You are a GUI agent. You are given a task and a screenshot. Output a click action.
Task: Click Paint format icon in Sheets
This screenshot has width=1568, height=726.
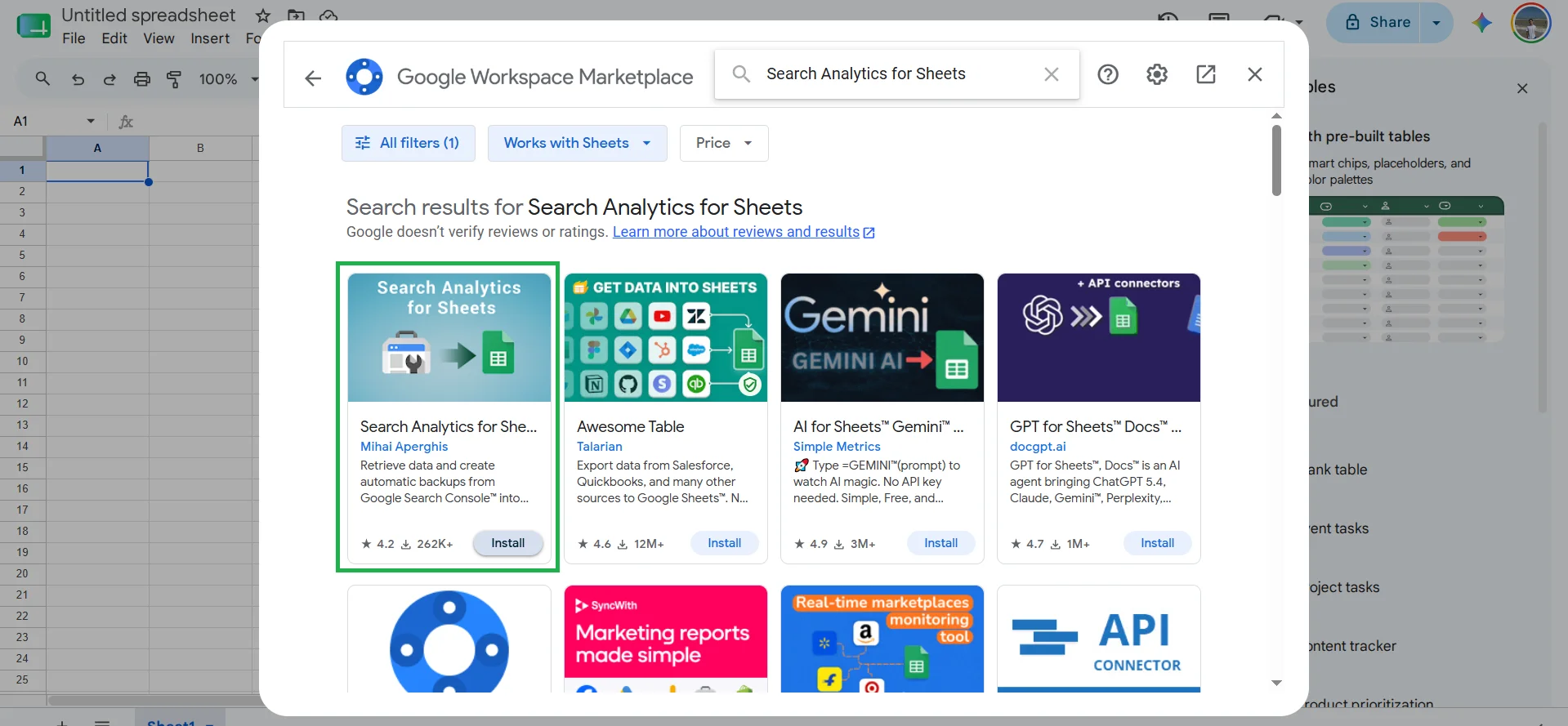[174, 79]
